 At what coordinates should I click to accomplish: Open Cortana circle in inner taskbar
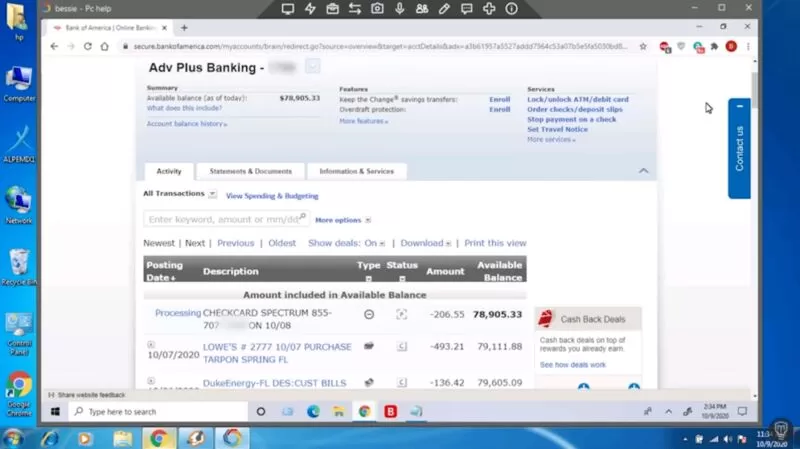tap(261, 412)
